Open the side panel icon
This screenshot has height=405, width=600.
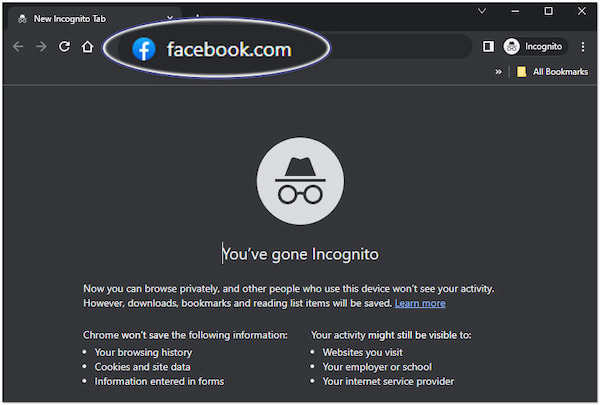pos(488,47)
